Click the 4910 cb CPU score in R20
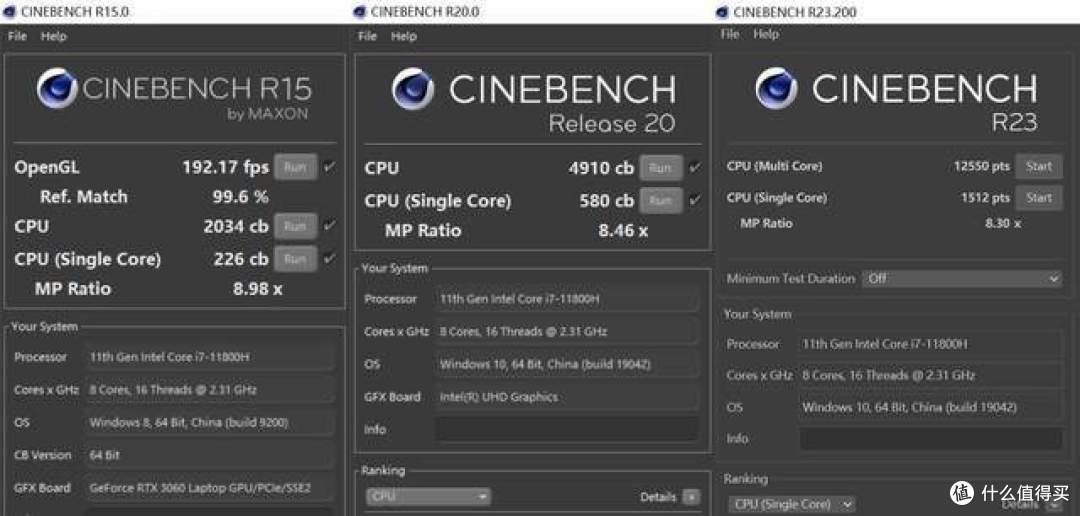The image size is (1080, 516). (601, 168)
